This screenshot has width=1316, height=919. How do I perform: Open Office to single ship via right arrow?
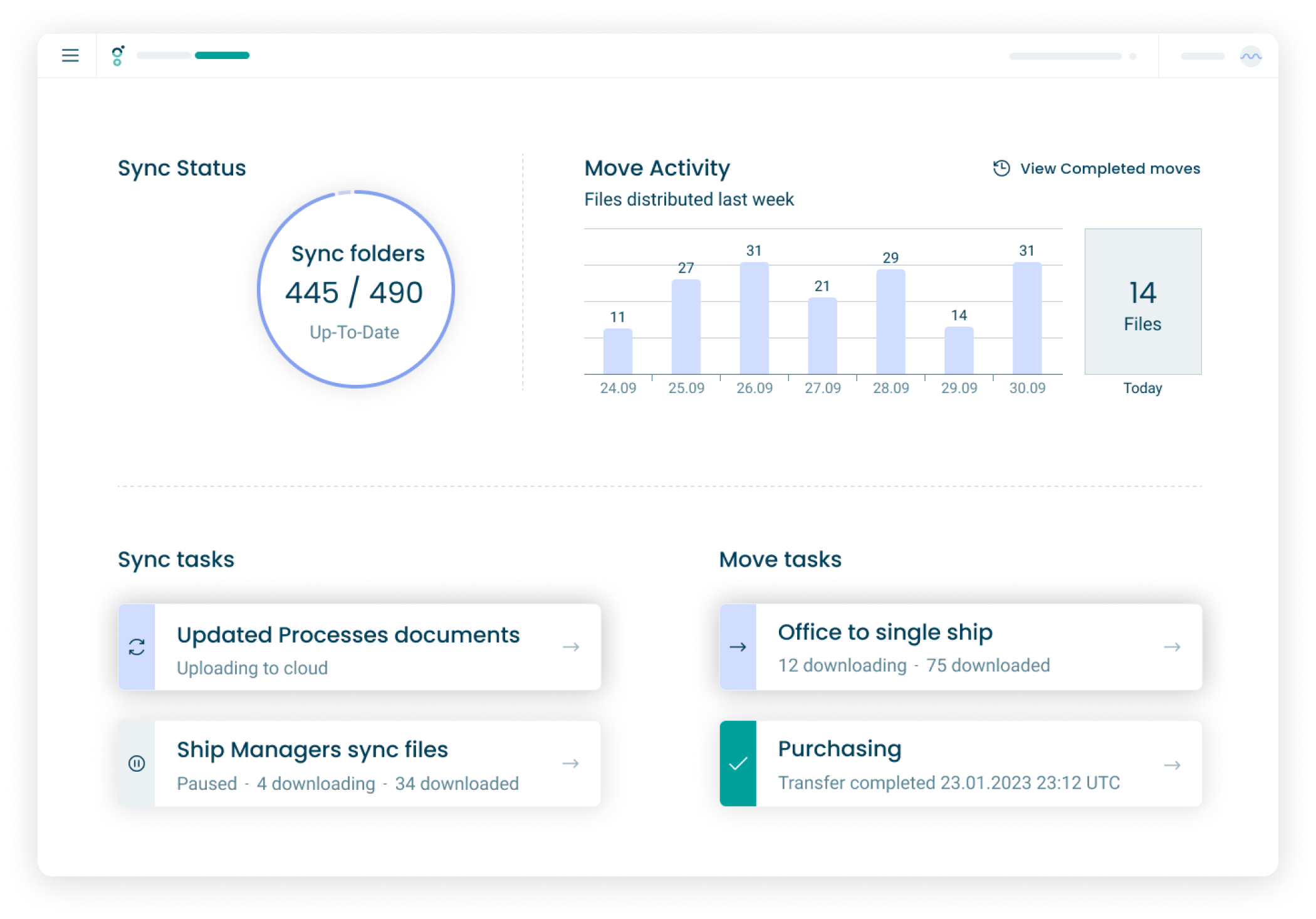[x=1172, y=647]
